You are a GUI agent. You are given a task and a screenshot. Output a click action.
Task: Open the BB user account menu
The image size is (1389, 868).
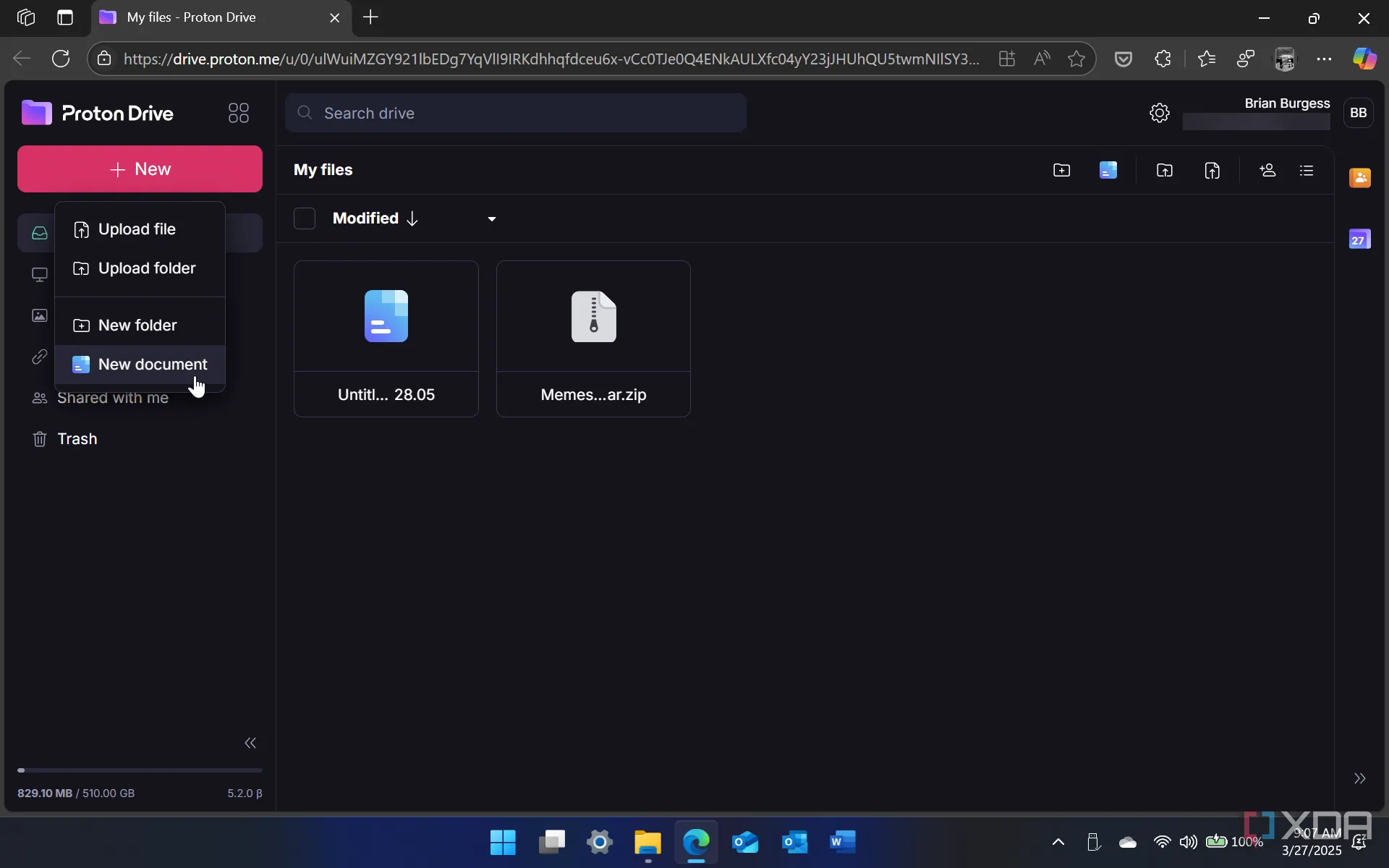click(x=1359, y=113)
